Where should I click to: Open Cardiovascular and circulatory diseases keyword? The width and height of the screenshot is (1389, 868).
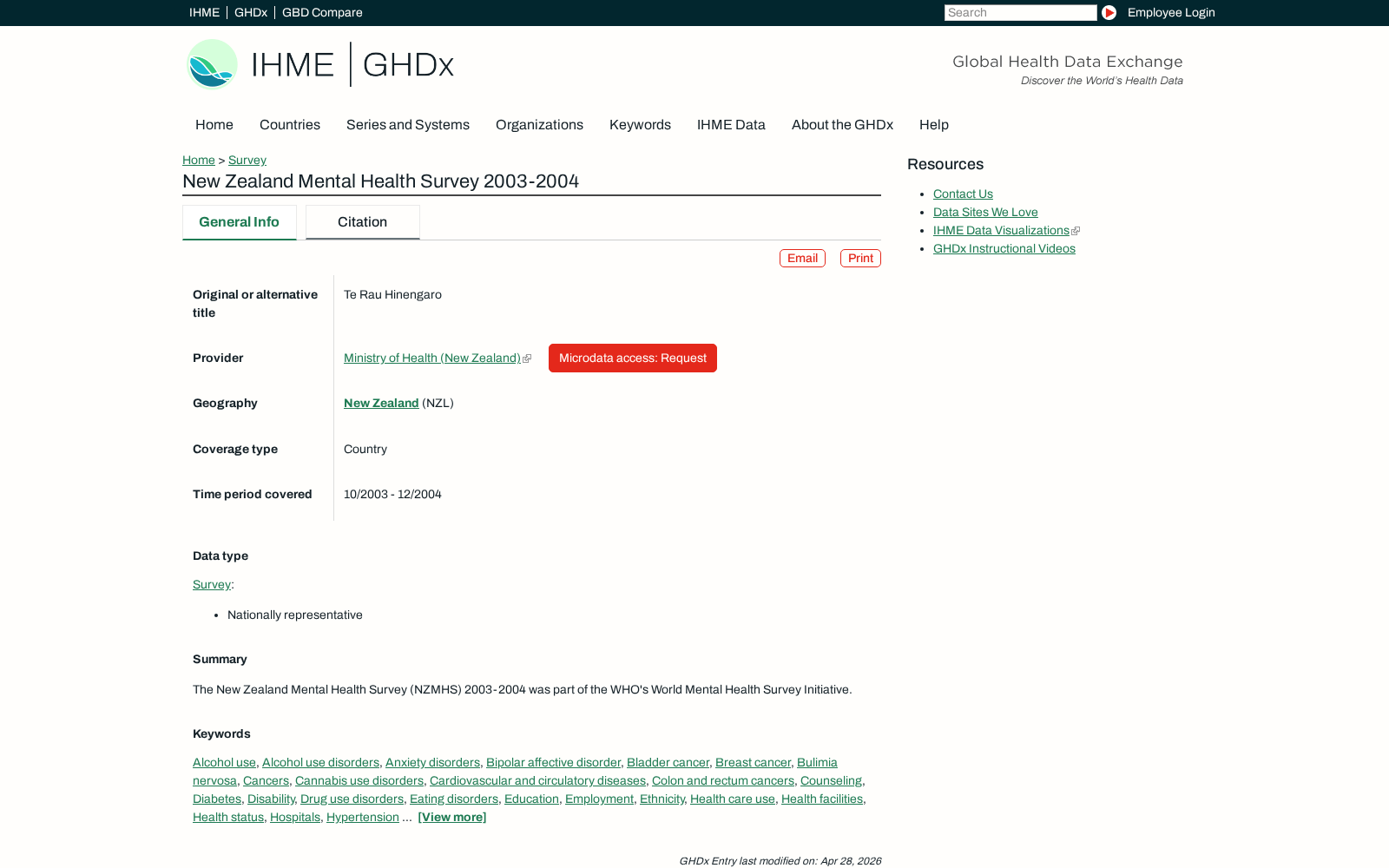(537, 780)
